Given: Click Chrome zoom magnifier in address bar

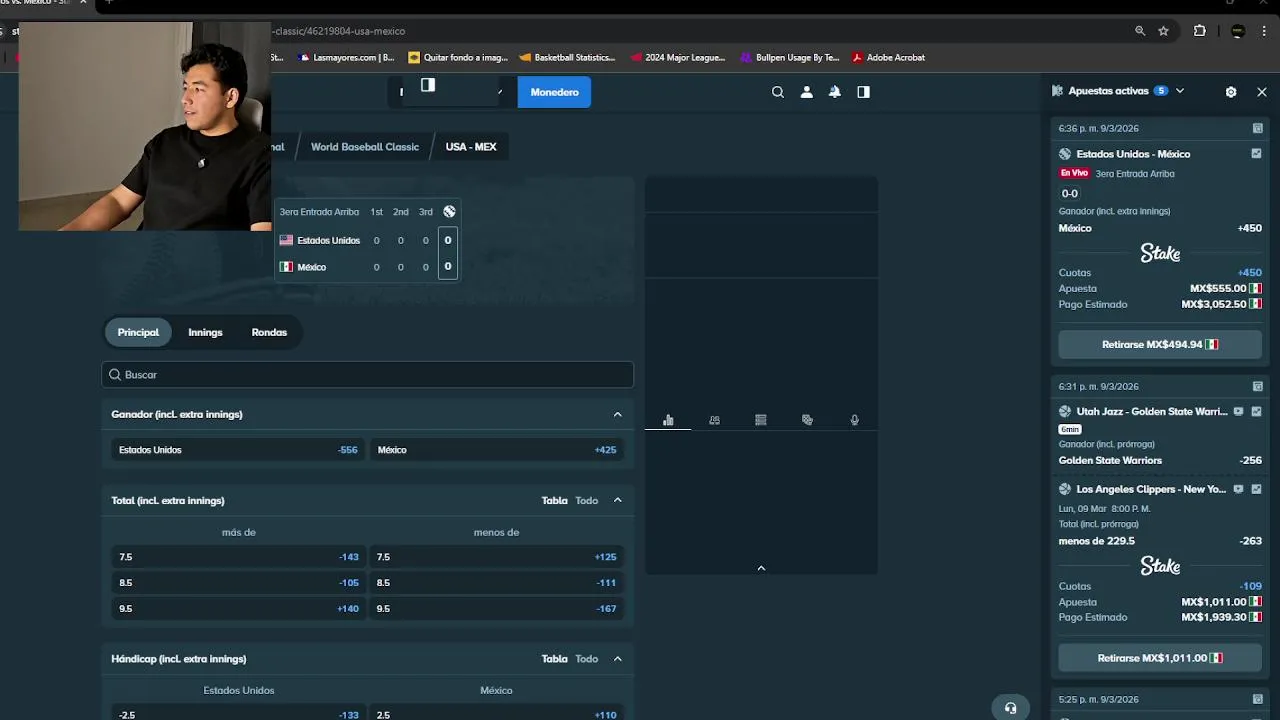Looking at the screenshot, I should coord(1140,31).
